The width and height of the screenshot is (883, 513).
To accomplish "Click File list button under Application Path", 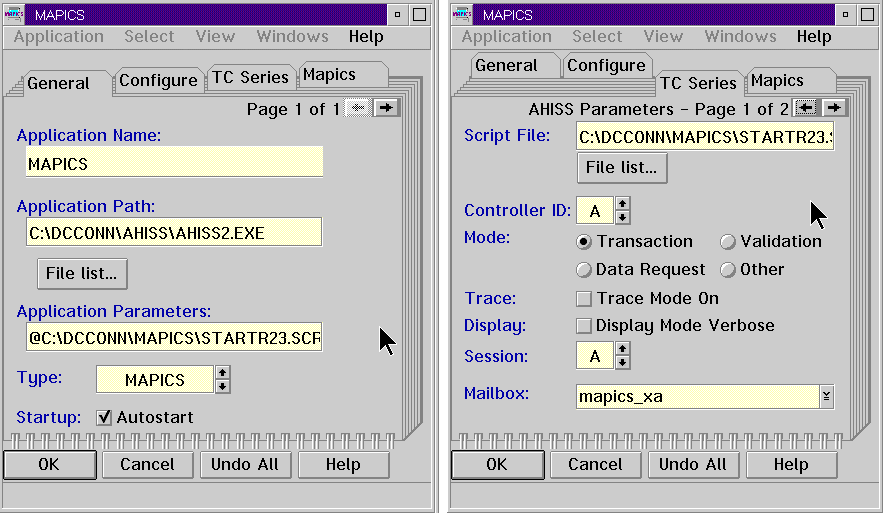I will (x=82, y=274).
